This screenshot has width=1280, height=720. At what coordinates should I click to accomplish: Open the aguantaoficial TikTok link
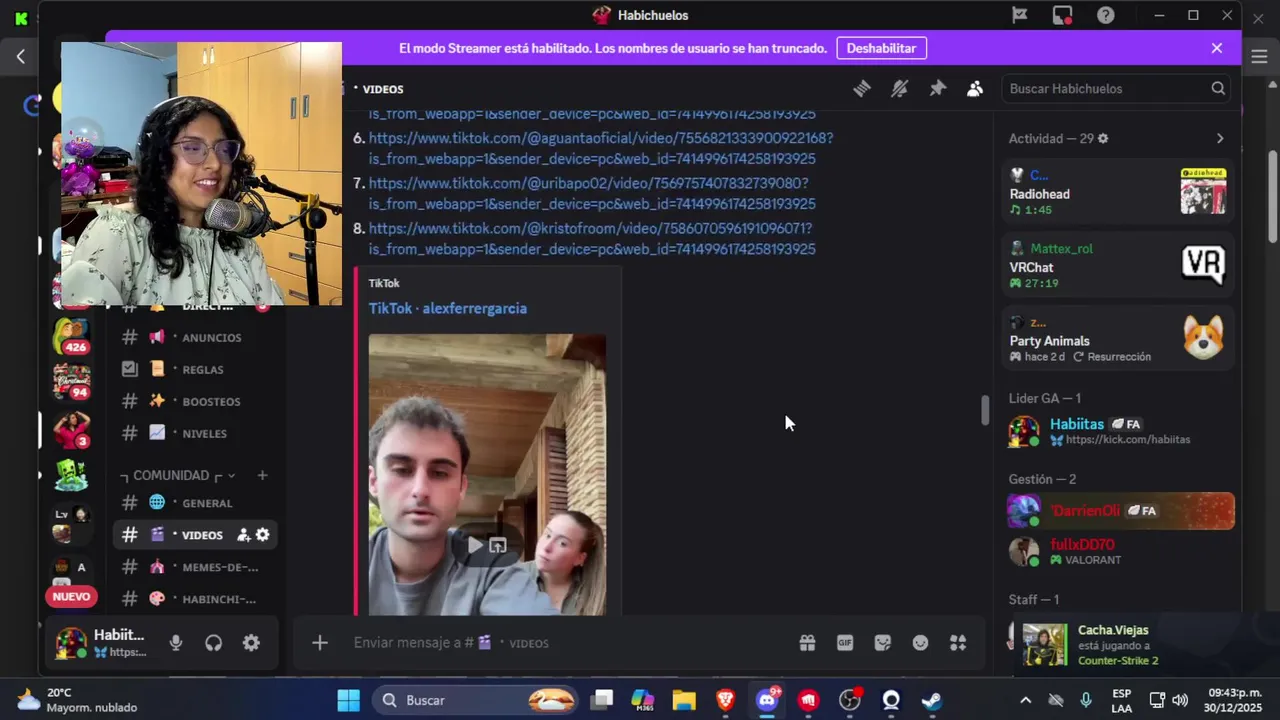coord(600,148)
